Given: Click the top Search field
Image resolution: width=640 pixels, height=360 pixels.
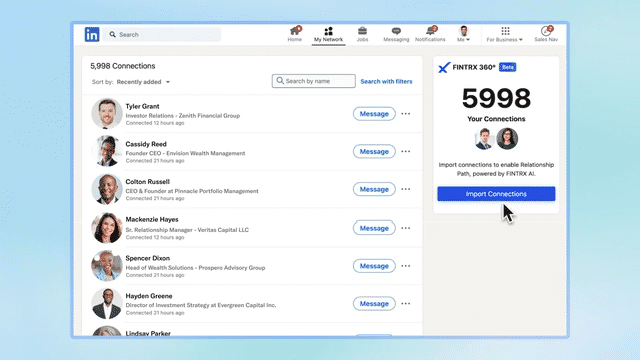Looking at the screenshot, I should pos(162,35).
